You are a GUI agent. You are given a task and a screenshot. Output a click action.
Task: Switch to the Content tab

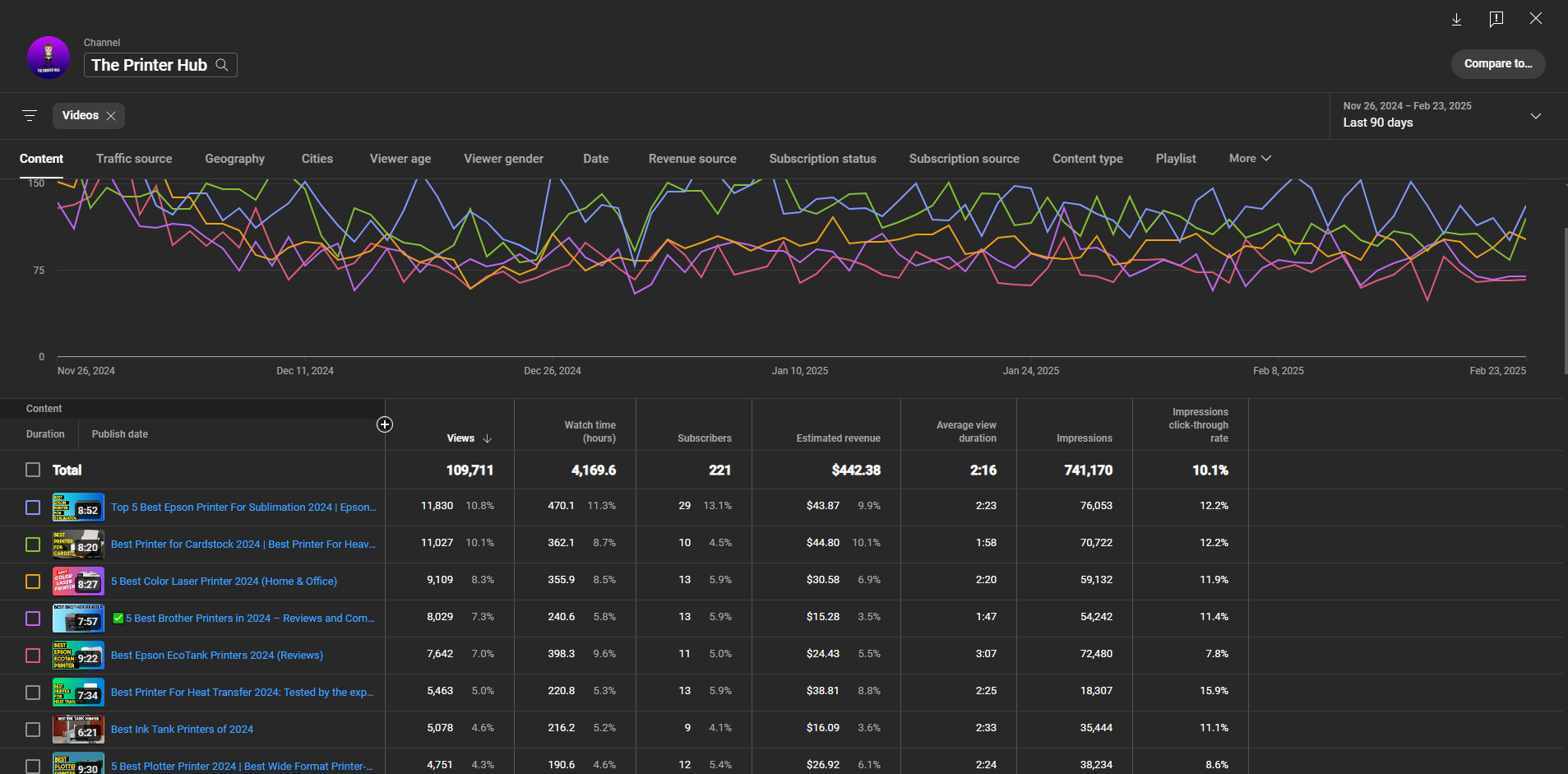click(x=41, y=159)
